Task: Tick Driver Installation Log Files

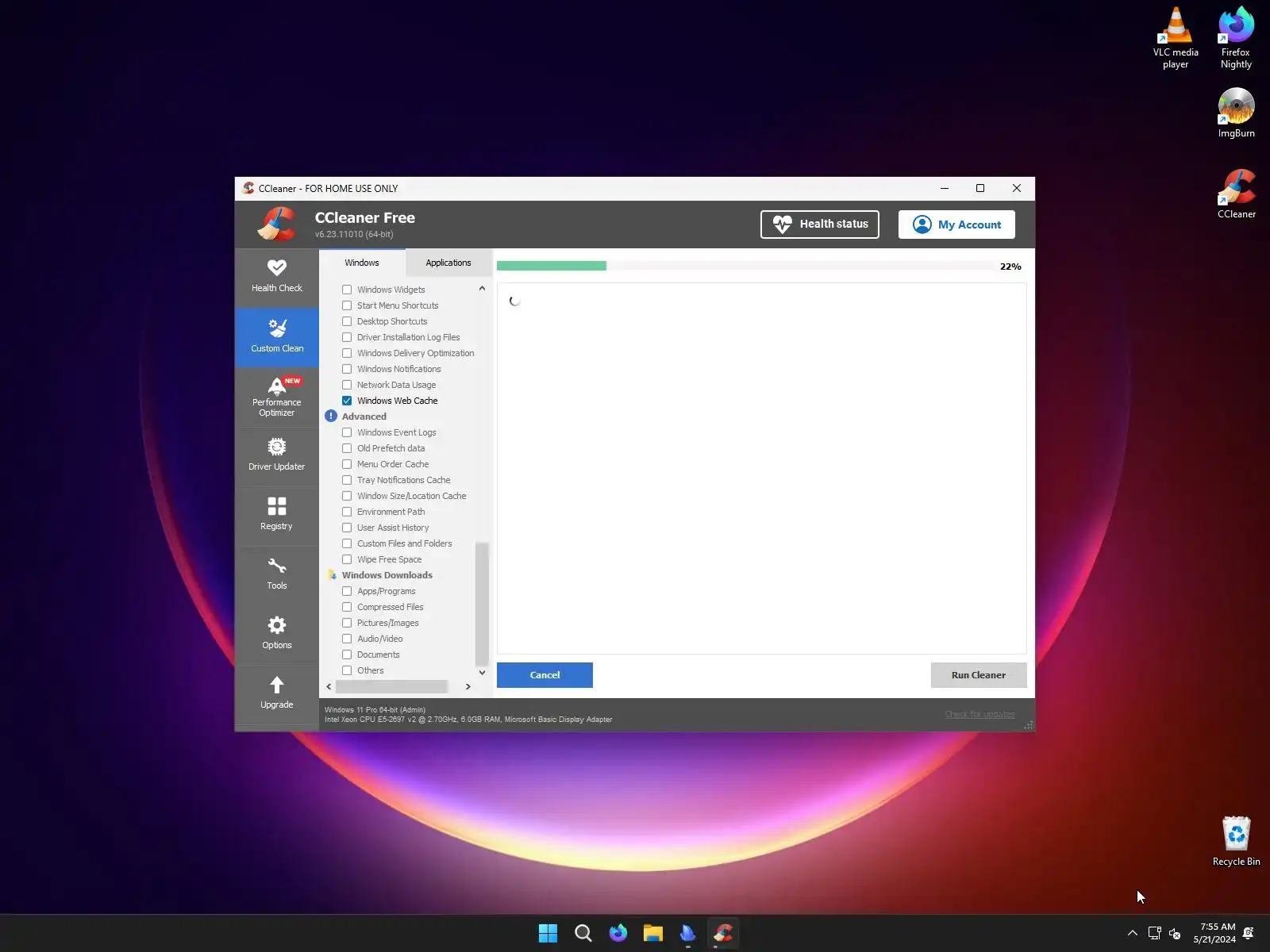Action: click(x=347, y=337)
